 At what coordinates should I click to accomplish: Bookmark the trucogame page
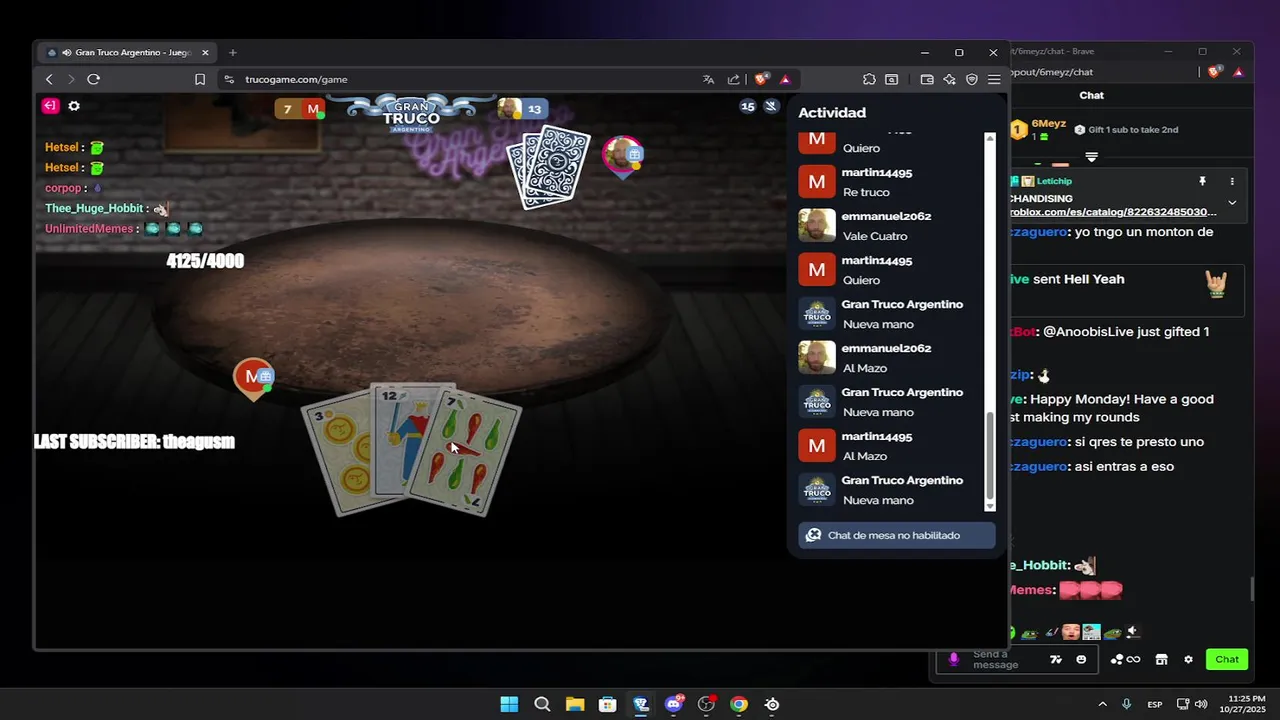click(x=200, y=79)
